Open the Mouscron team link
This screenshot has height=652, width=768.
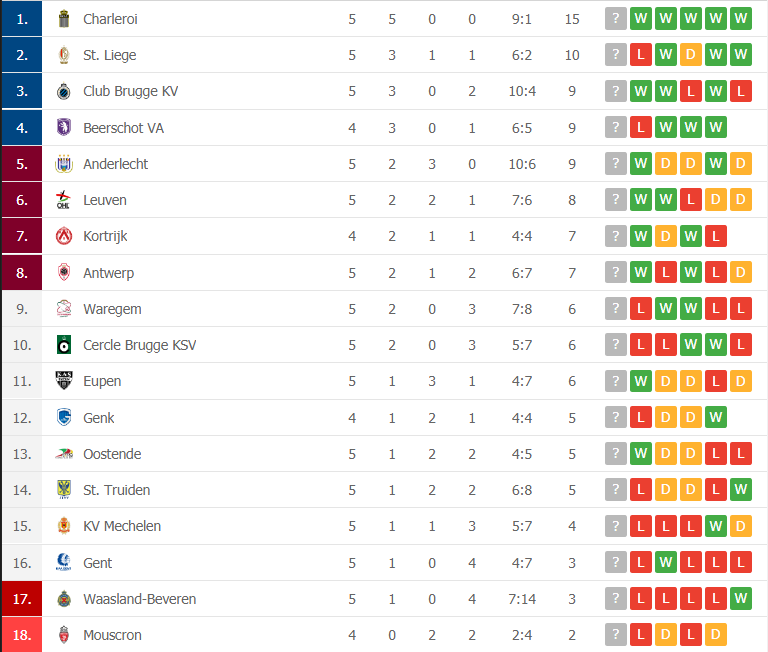point(112,635)
